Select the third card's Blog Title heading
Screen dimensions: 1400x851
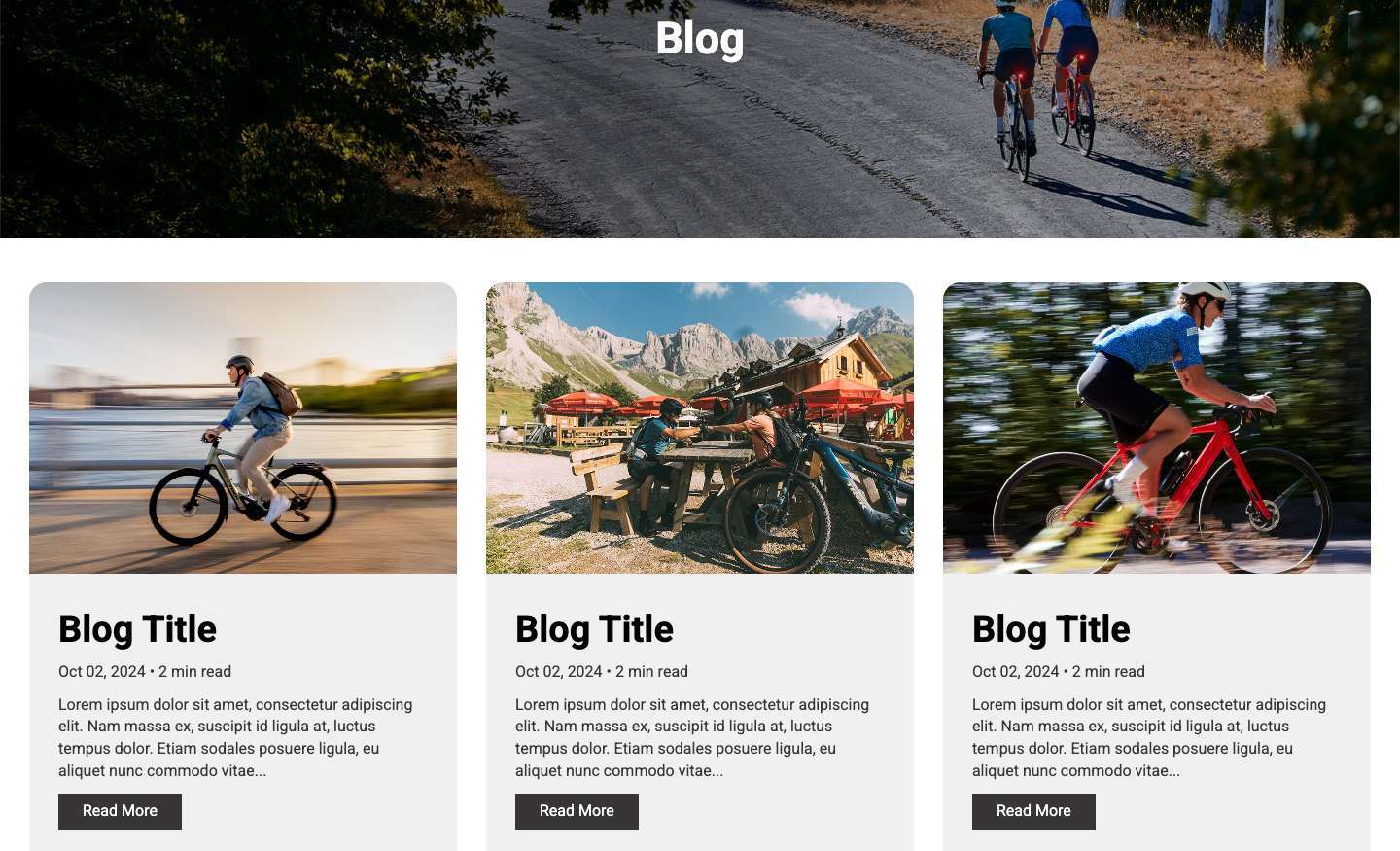coord(1051,629)
